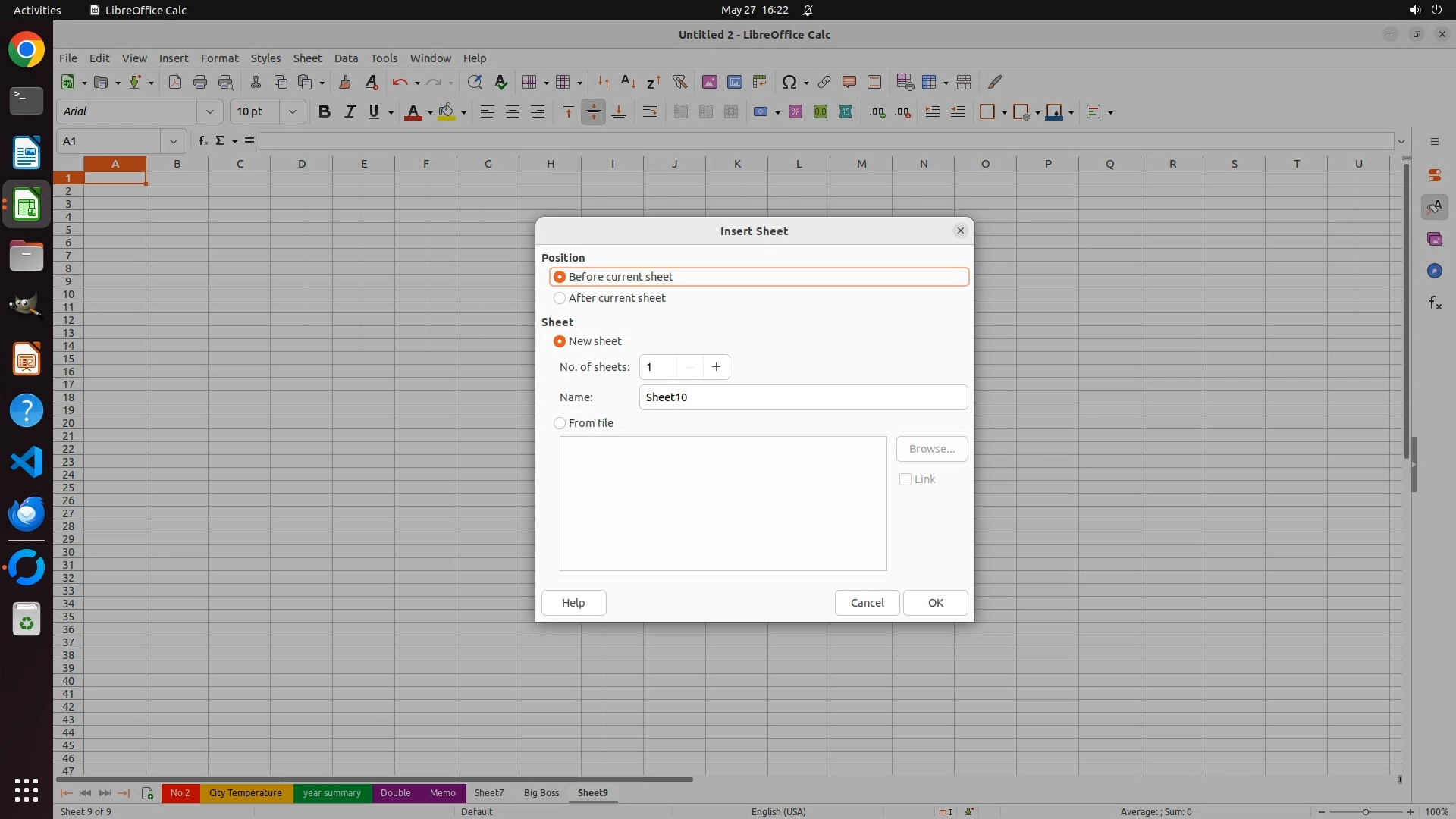This screenshot has height=819, width=1456.
Task: Switch to the City Temperature sheet tab
Action: click(245, 793)
